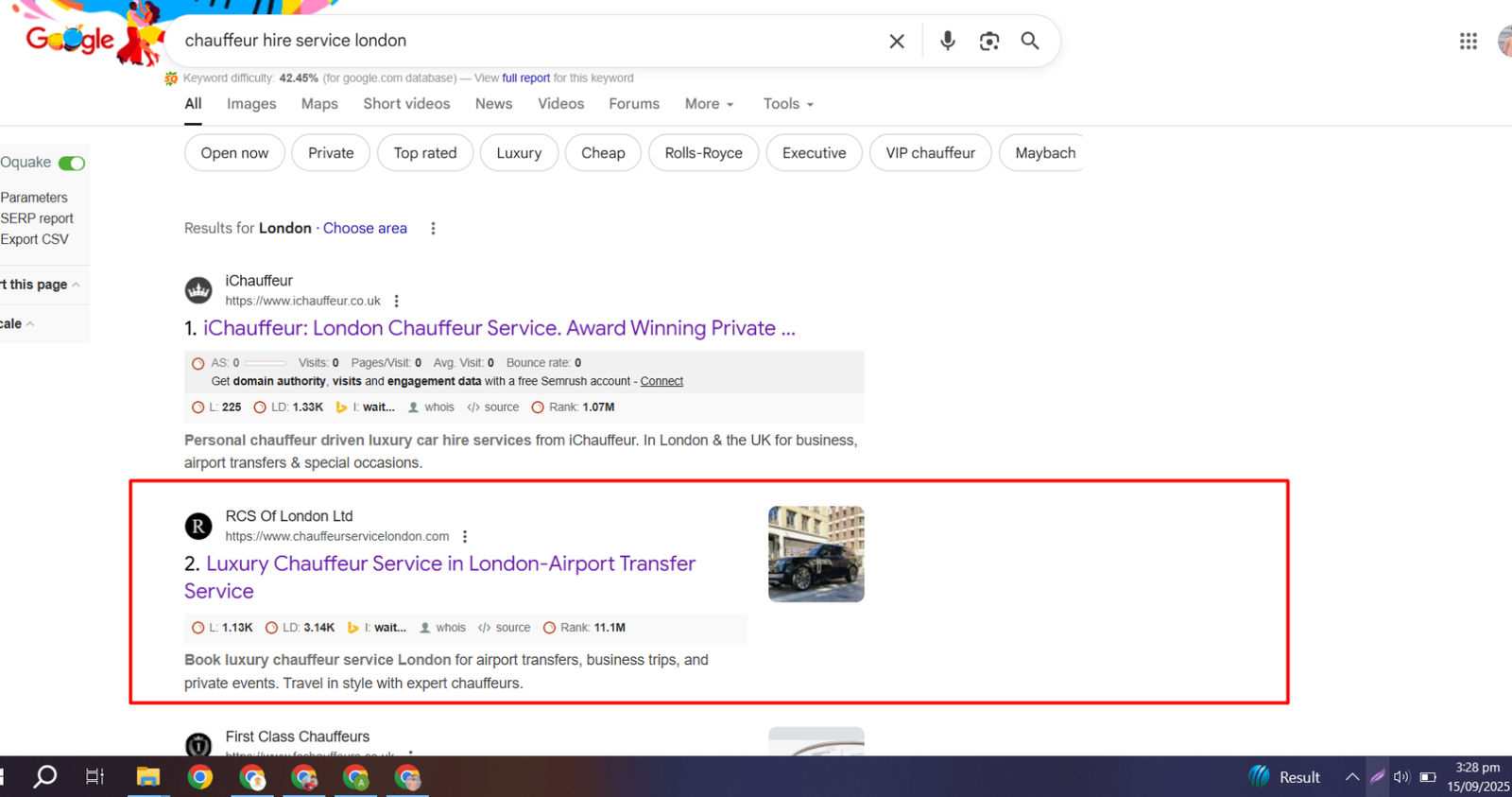Switch to the Maps tab
The height and width of the screenshot is (797, 1512).
click(x=319, y=104)
